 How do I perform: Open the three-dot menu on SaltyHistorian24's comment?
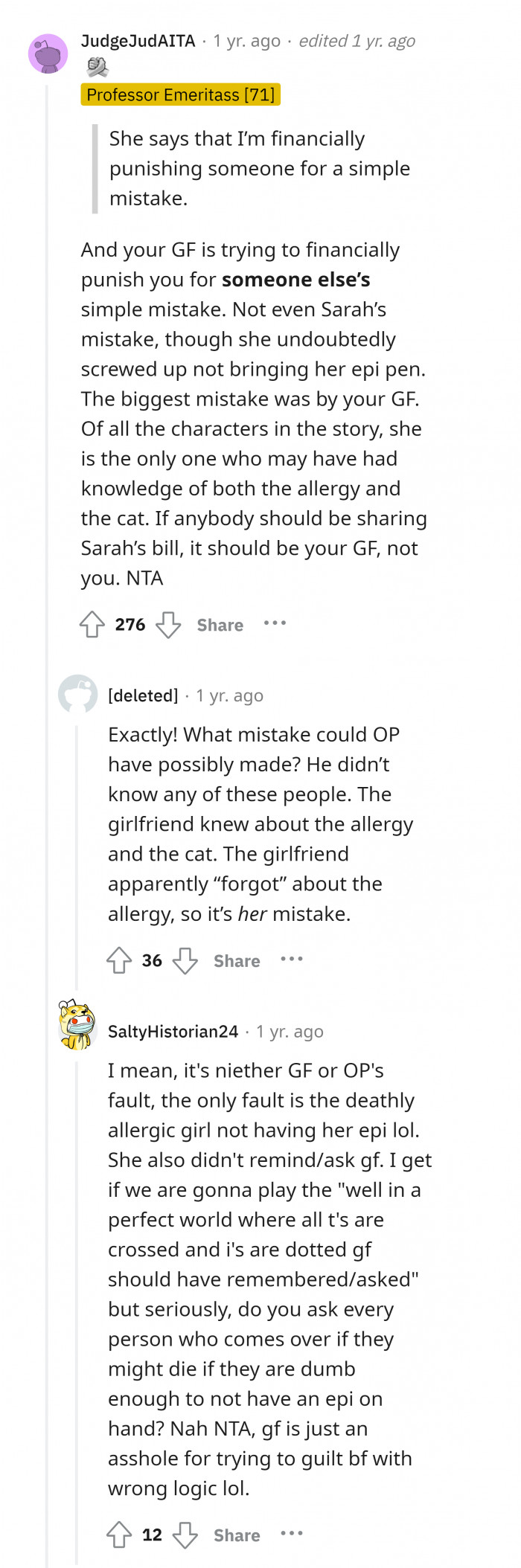click(x=292, y=1535)
